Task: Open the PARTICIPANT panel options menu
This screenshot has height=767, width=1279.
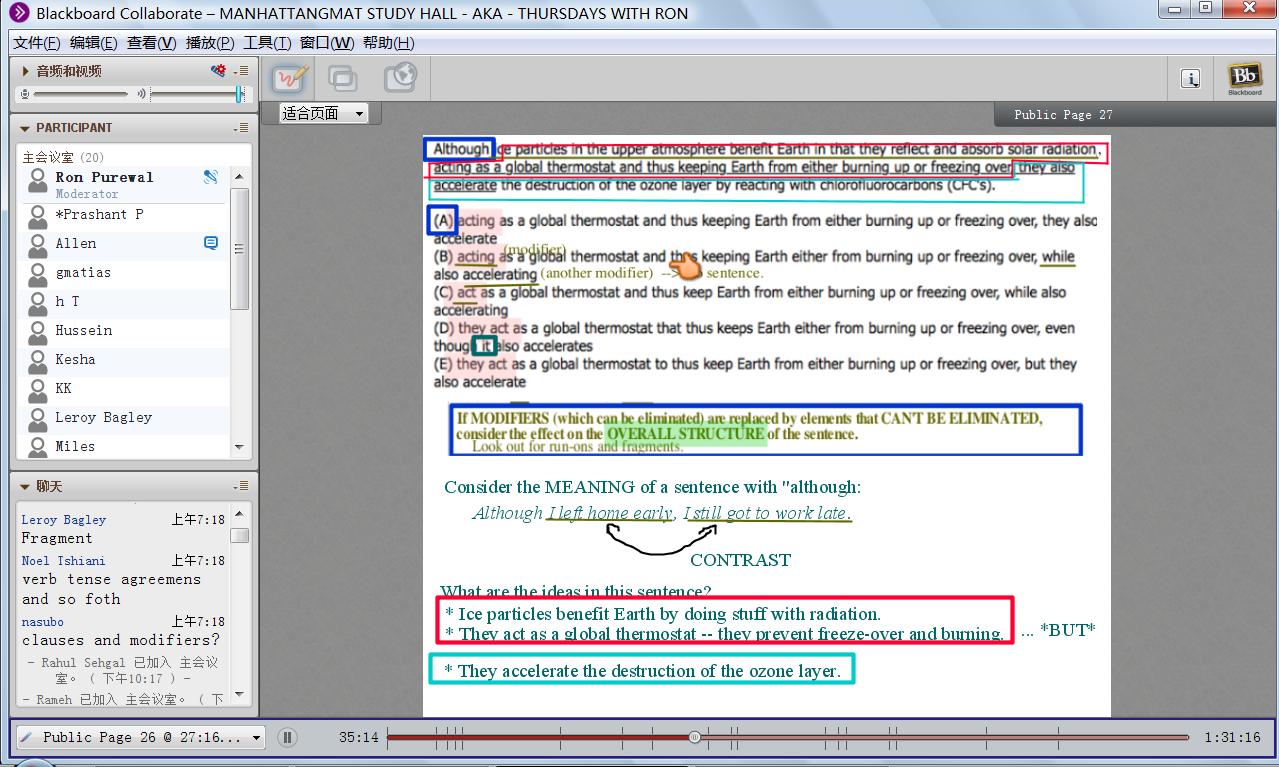Action: coord(241,128)
